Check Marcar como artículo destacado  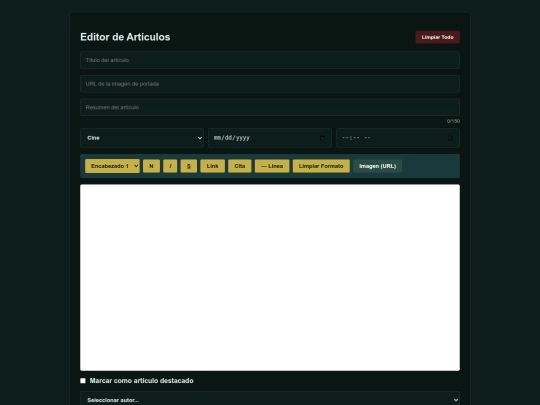[83, 381]
